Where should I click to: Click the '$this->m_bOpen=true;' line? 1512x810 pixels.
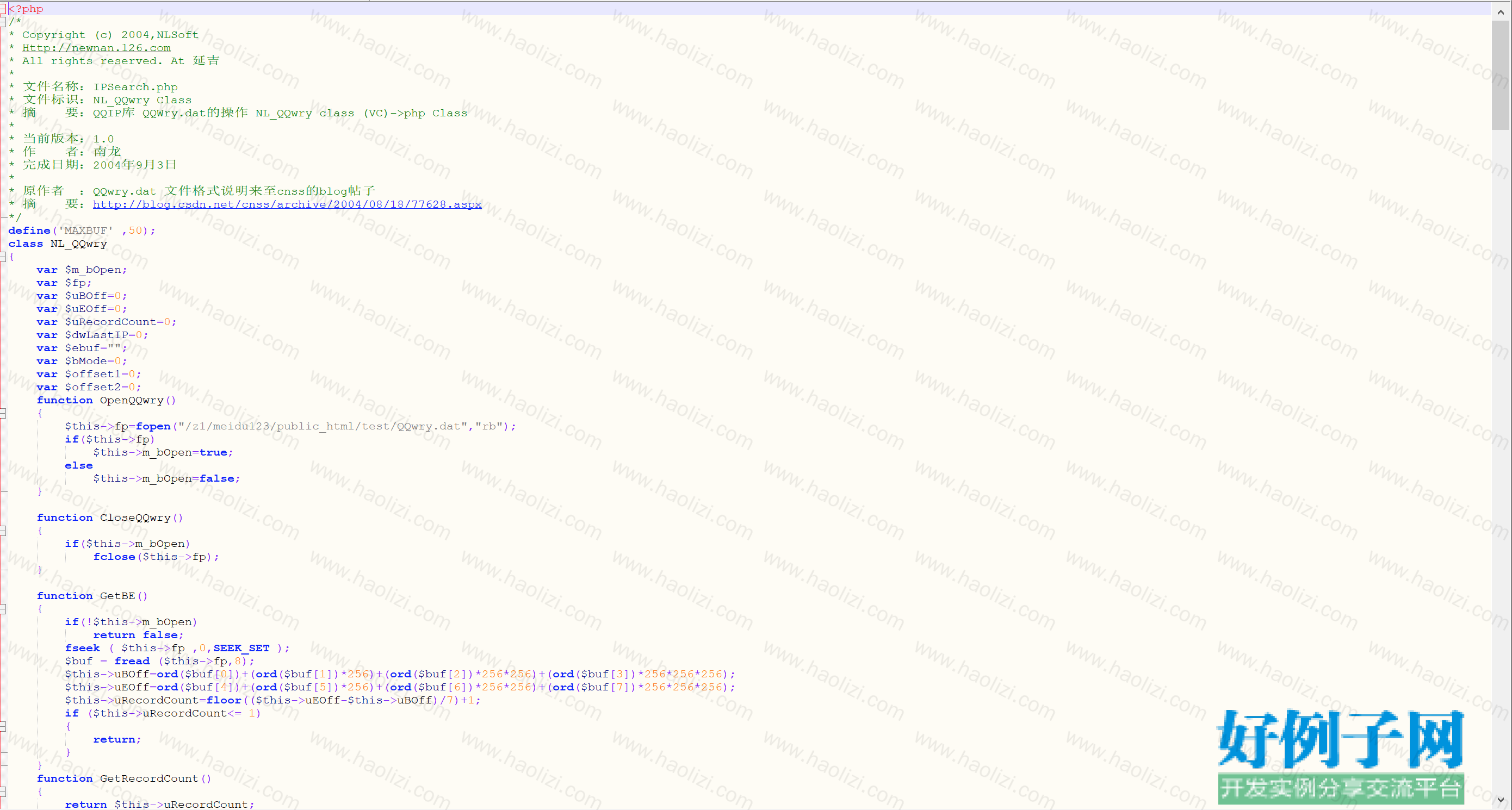(x=163, y=452)
